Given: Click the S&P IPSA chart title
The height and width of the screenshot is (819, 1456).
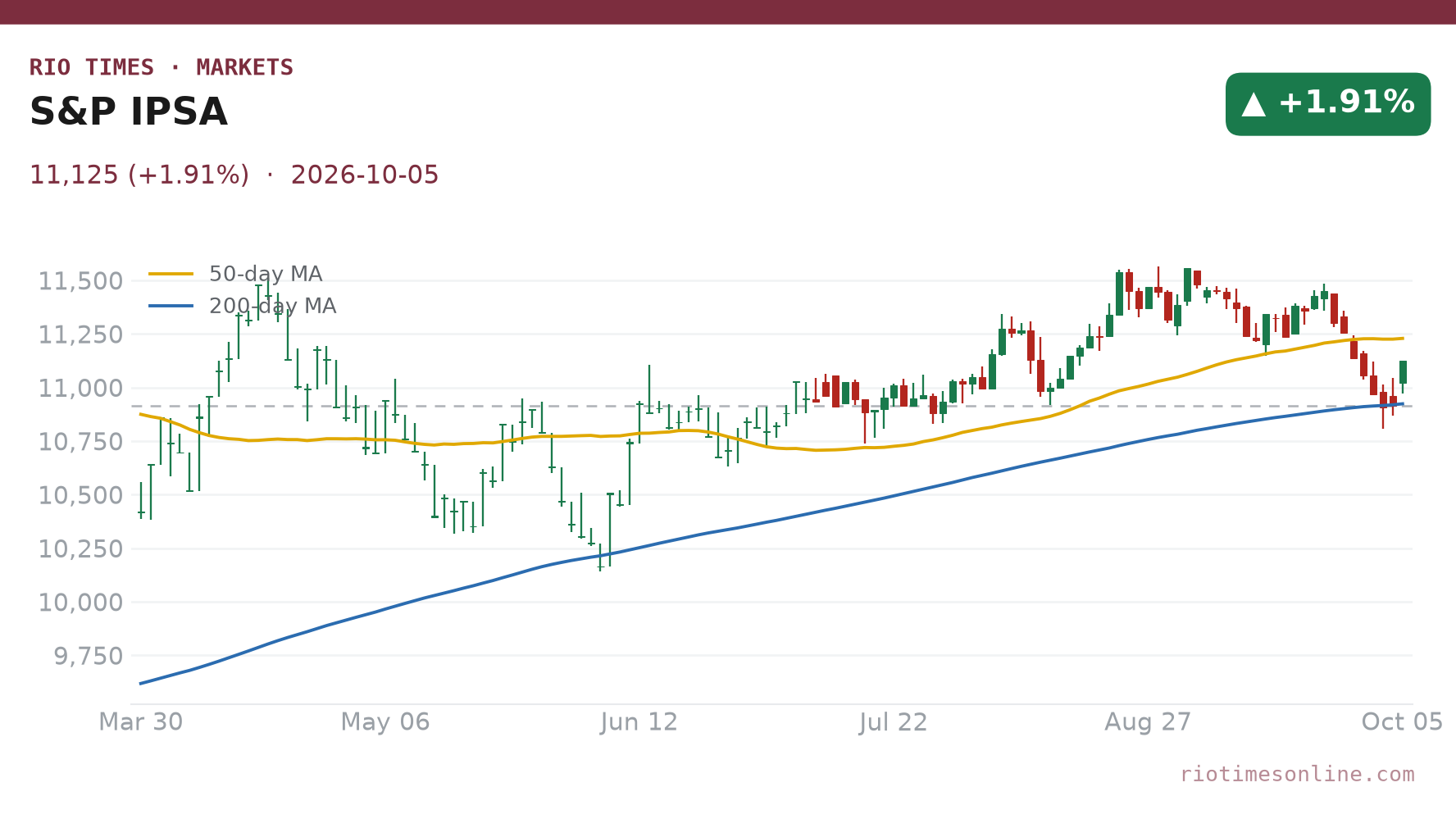Looking at the screenshot, I should 129,112.
